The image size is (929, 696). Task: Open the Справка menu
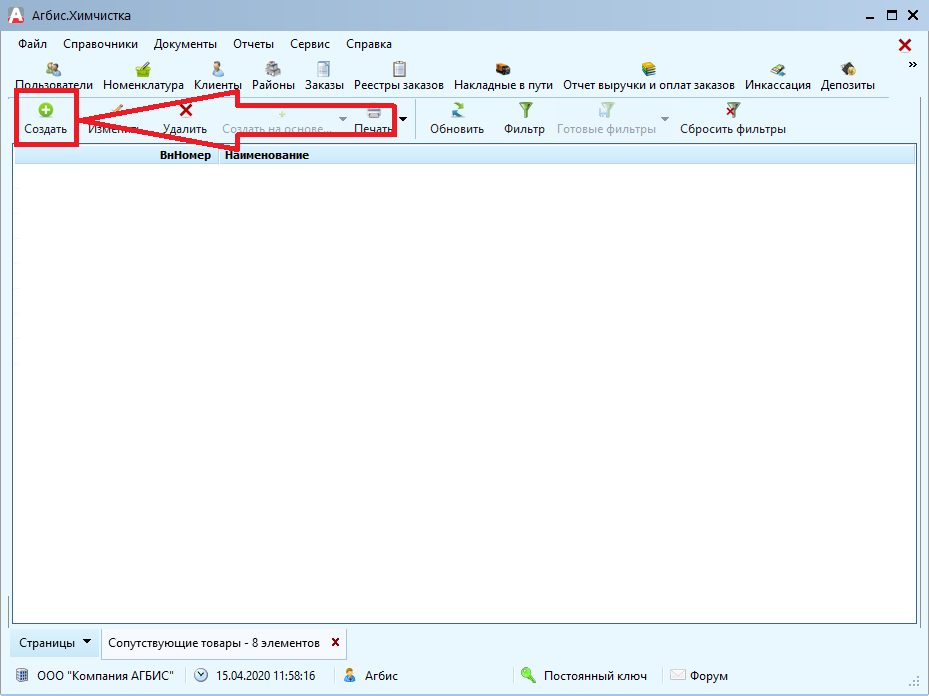tap(369, 44)
